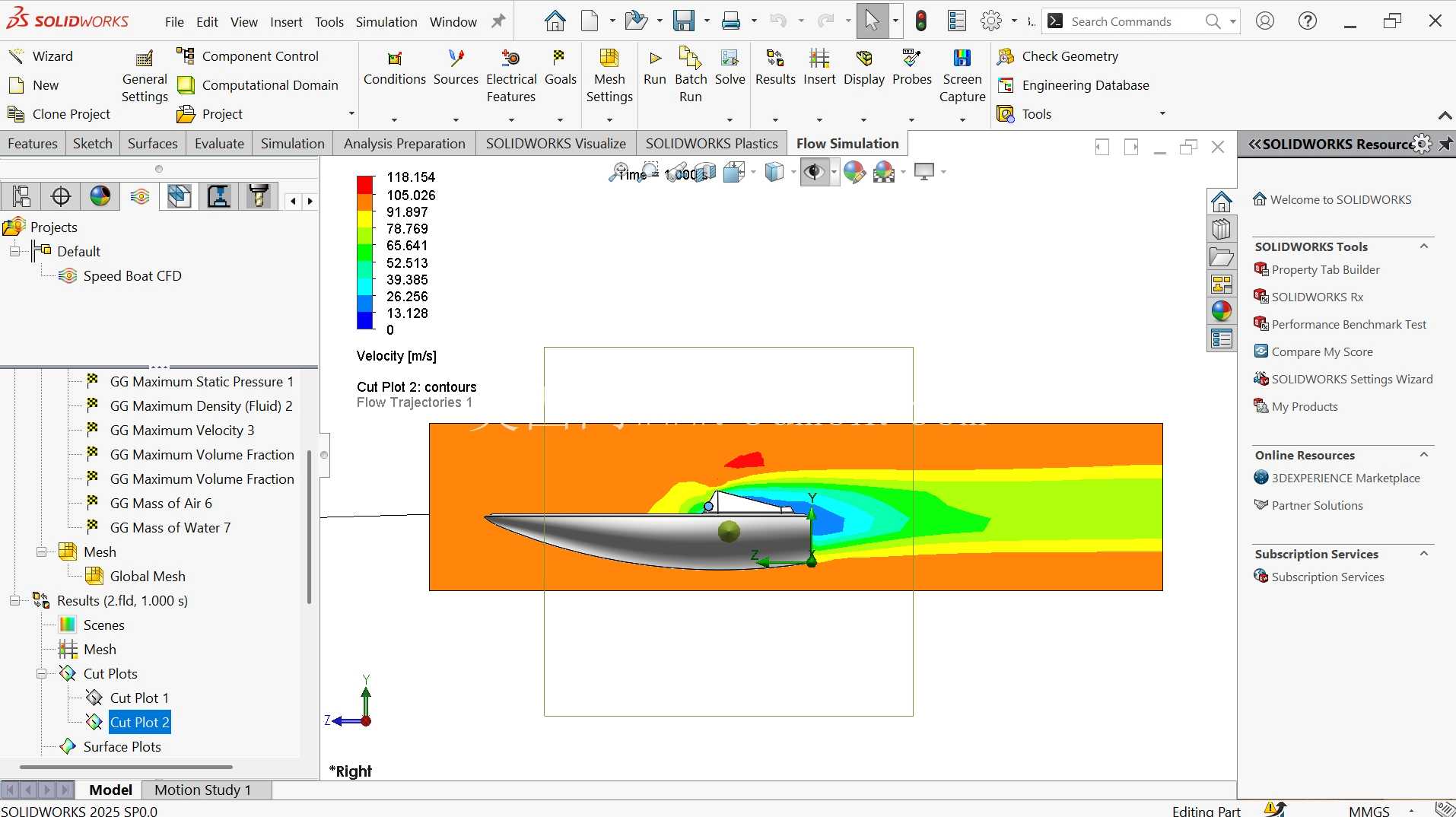This screenshot has height=817, width=1456.
Task: Switch to the Evaluate tab
Action: (219, 144)
